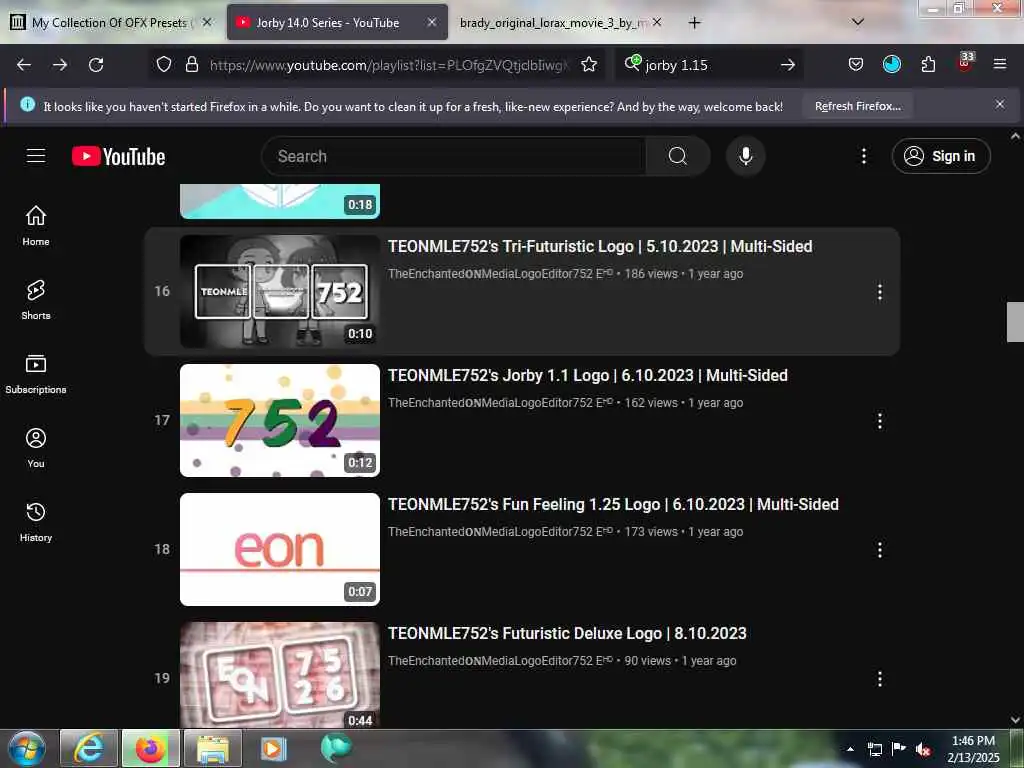Click the search magnifier button

coord(678,156)
